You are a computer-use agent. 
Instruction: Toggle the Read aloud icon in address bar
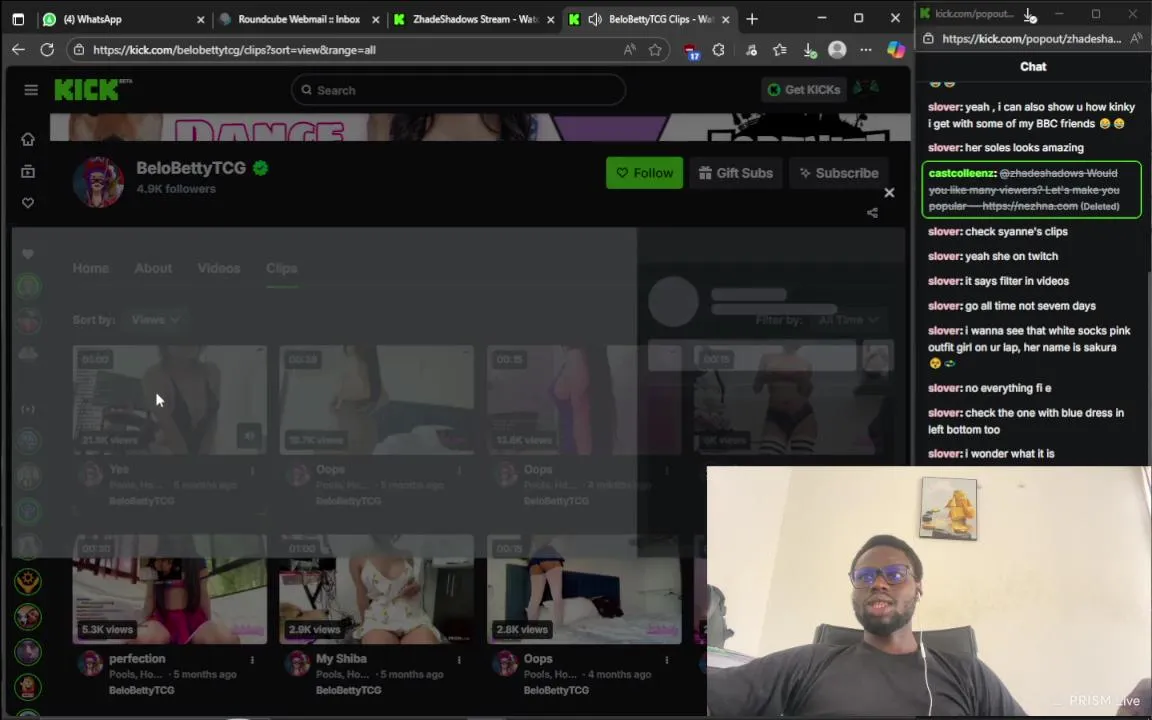point(630,49)
